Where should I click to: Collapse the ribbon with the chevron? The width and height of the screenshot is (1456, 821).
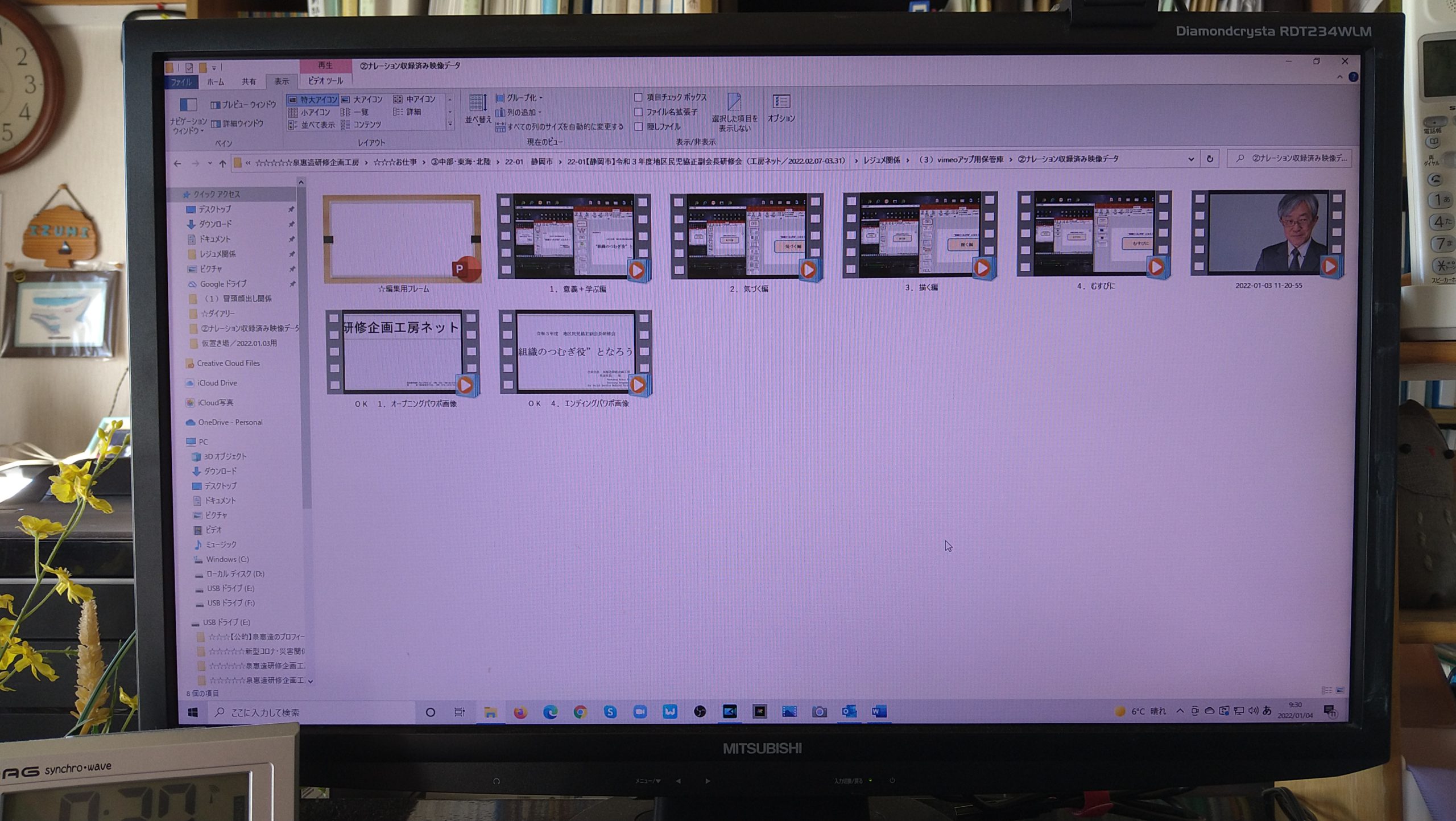click(1339, 77)
